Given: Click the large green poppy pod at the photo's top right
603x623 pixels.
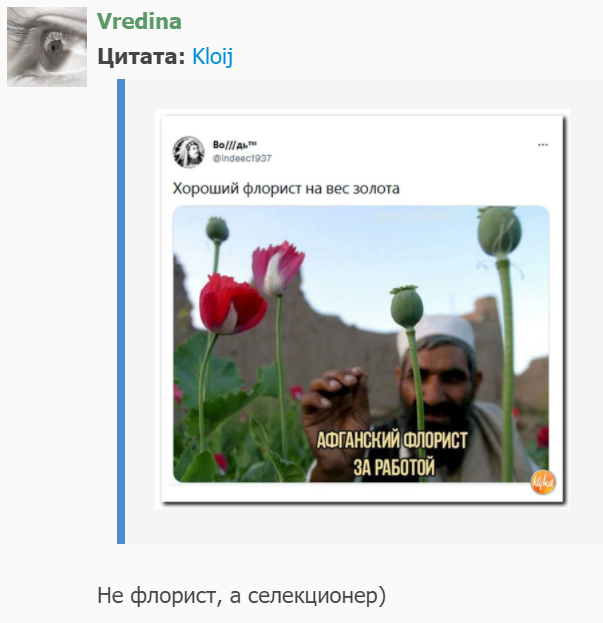Looking at the screenshot, I should pos(500,232).
